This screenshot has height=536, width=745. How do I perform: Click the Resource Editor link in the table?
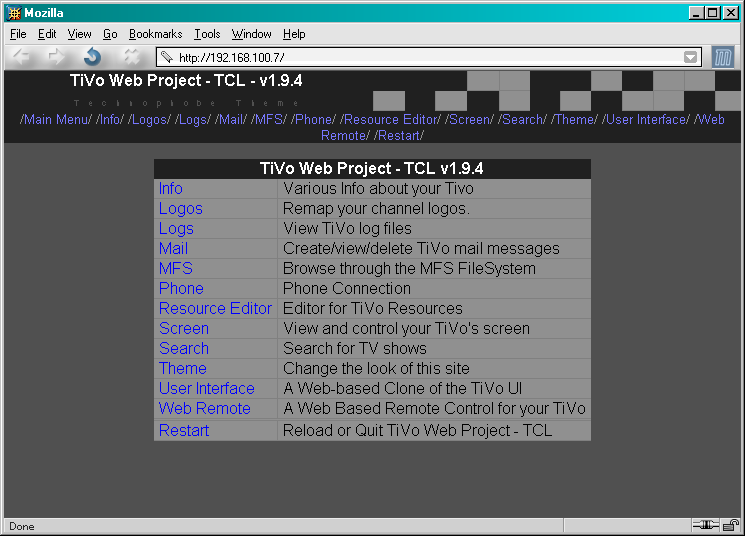(x=215, y=308)
